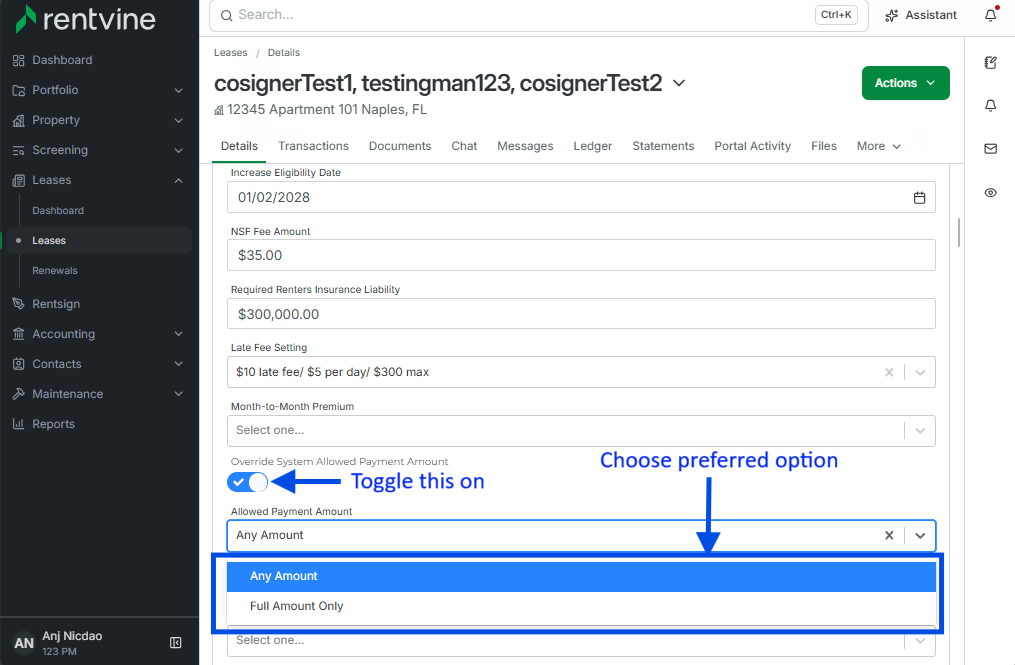Open Dashboard from the sidebar
Screen dimensions: 1015x665
click(x=62, y=60)
